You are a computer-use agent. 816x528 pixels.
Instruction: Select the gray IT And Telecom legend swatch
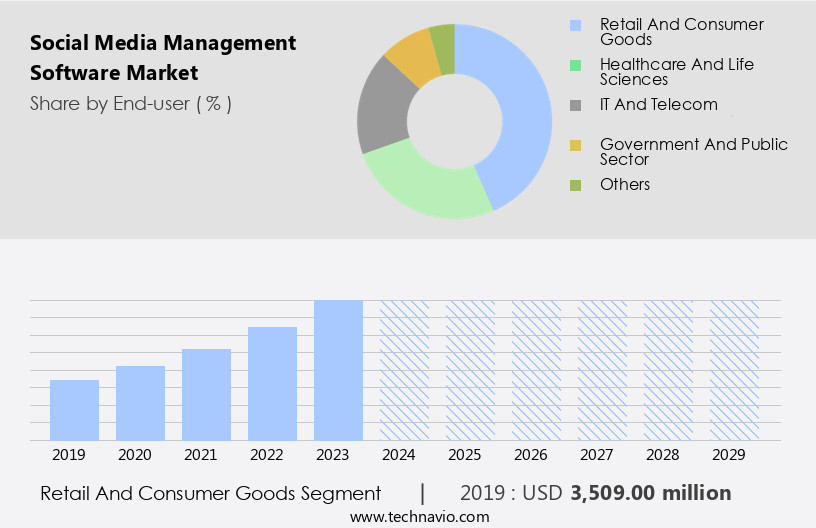point(575,105)
